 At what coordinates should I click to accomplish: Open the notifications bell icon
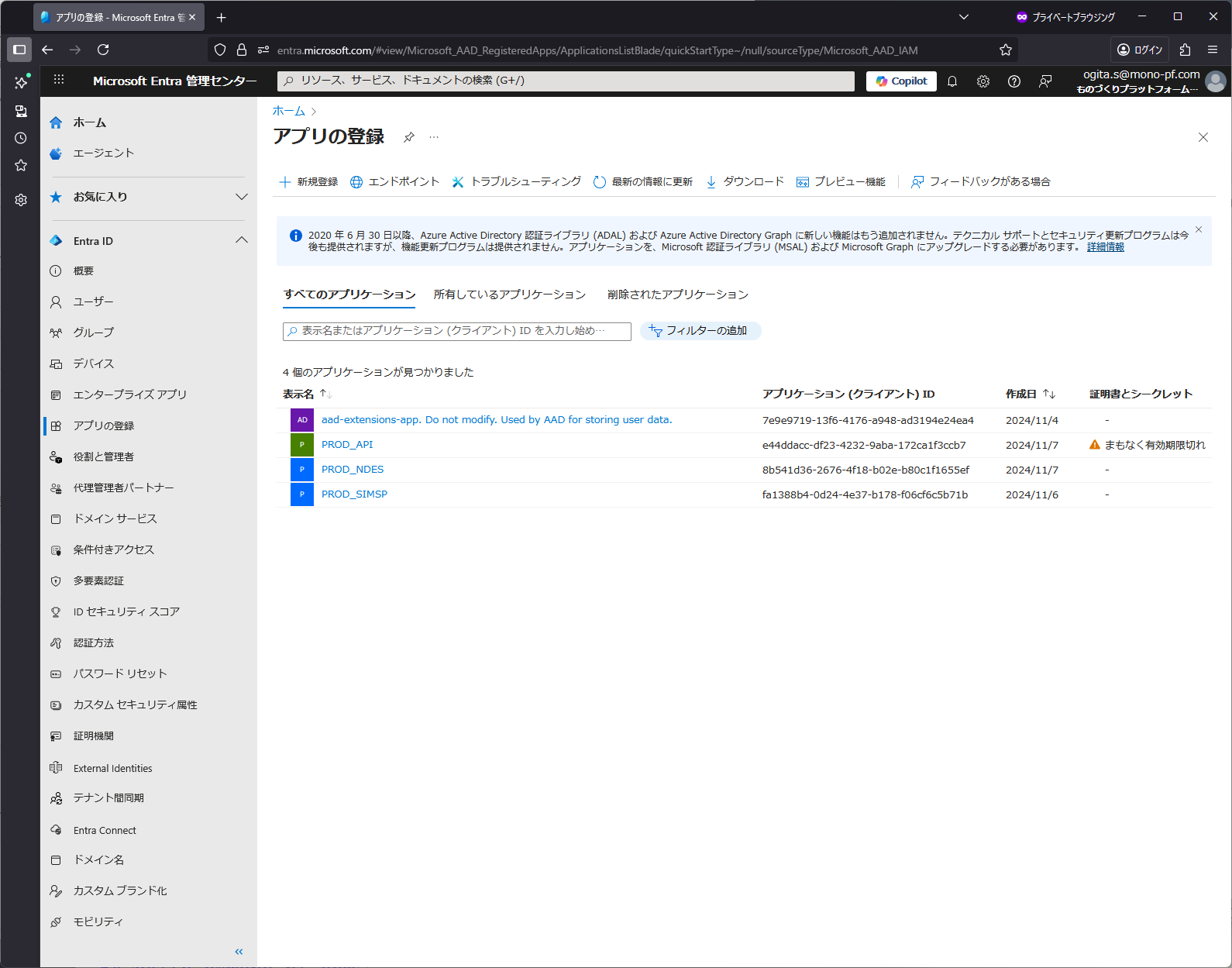click(x=952, y=81)
